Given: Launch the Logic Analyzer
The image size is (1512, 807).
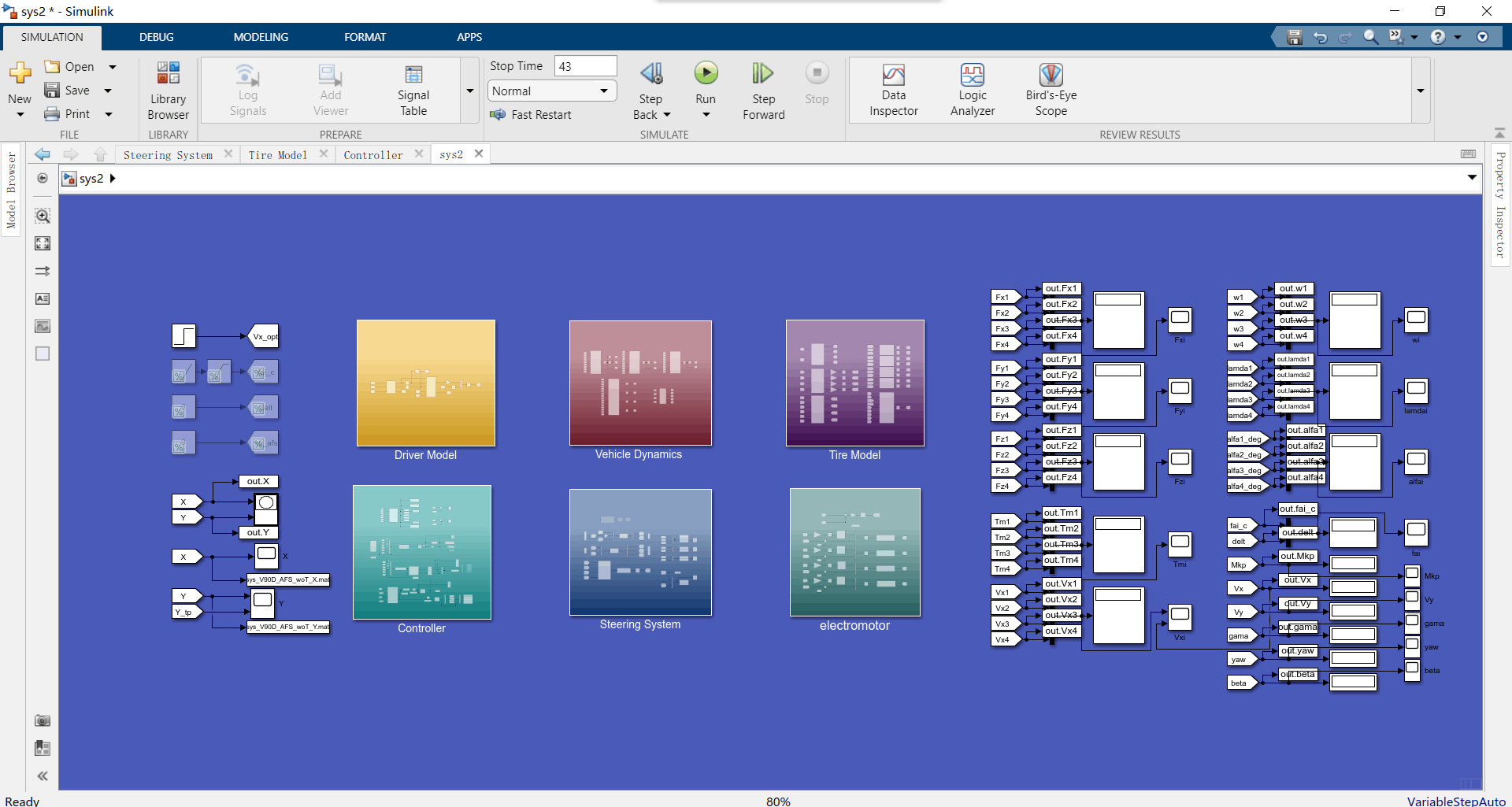Looking at the screenshot, I should [972, 91].
